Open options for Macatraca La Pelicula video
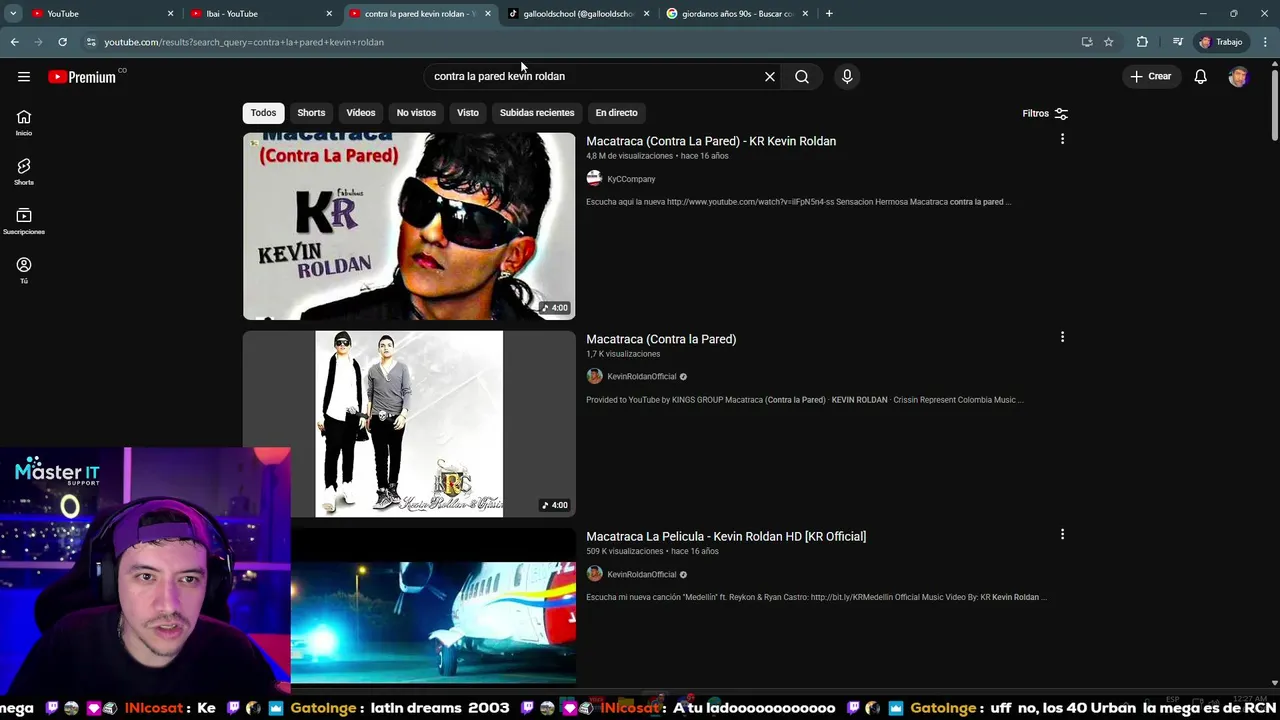Screen dimensions: 1280x720 1062,534
